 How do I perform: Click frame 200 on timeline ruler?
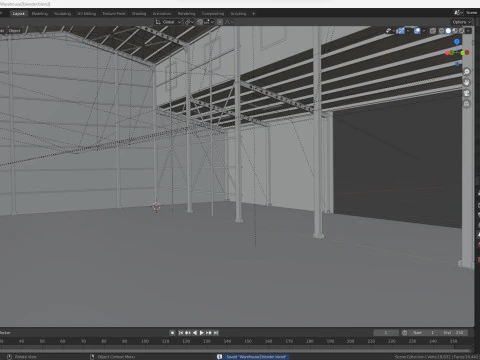click(x=351, y=341)
